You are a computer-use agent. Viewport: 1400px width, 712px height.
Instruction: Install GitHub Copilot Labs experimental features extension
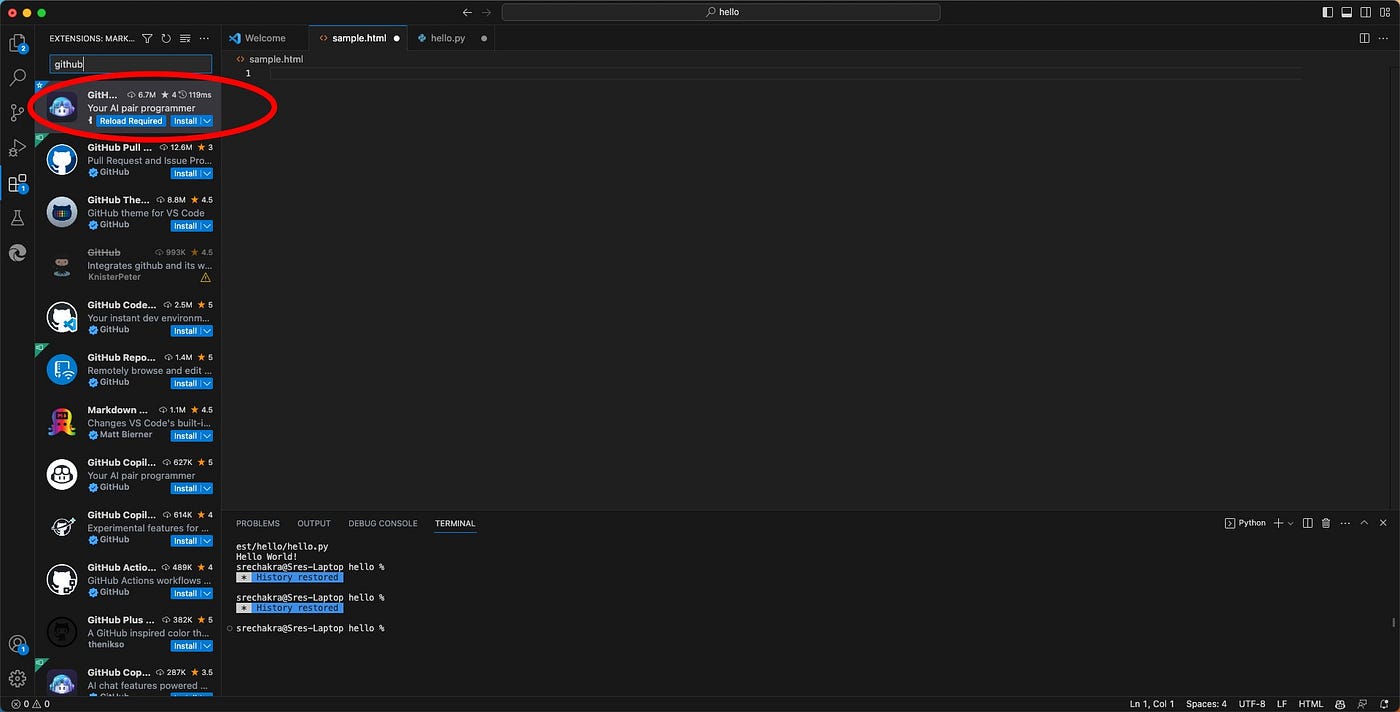(185, 541)
